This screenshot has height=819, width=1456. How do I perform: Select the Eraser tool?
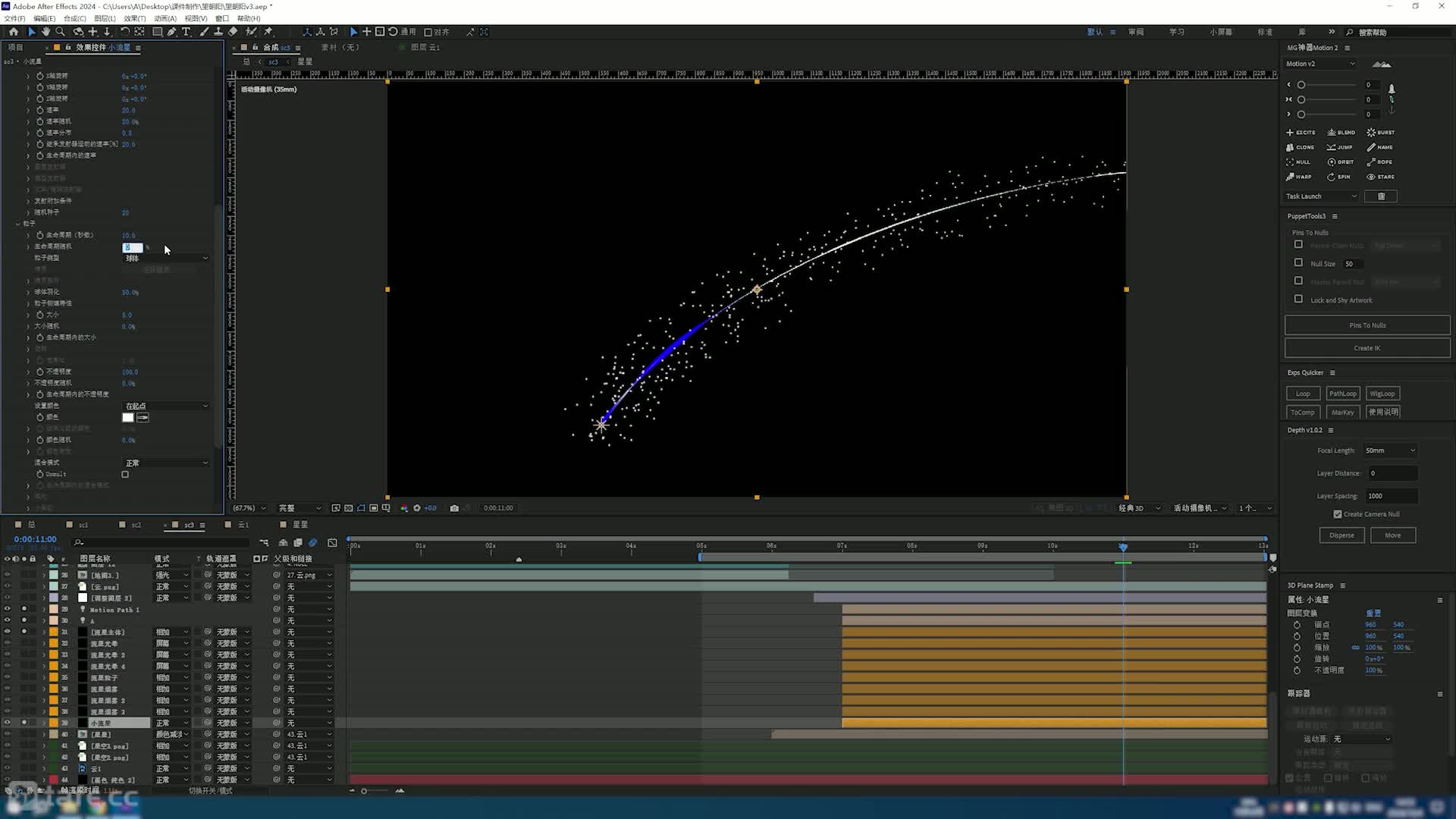(233, 32)
